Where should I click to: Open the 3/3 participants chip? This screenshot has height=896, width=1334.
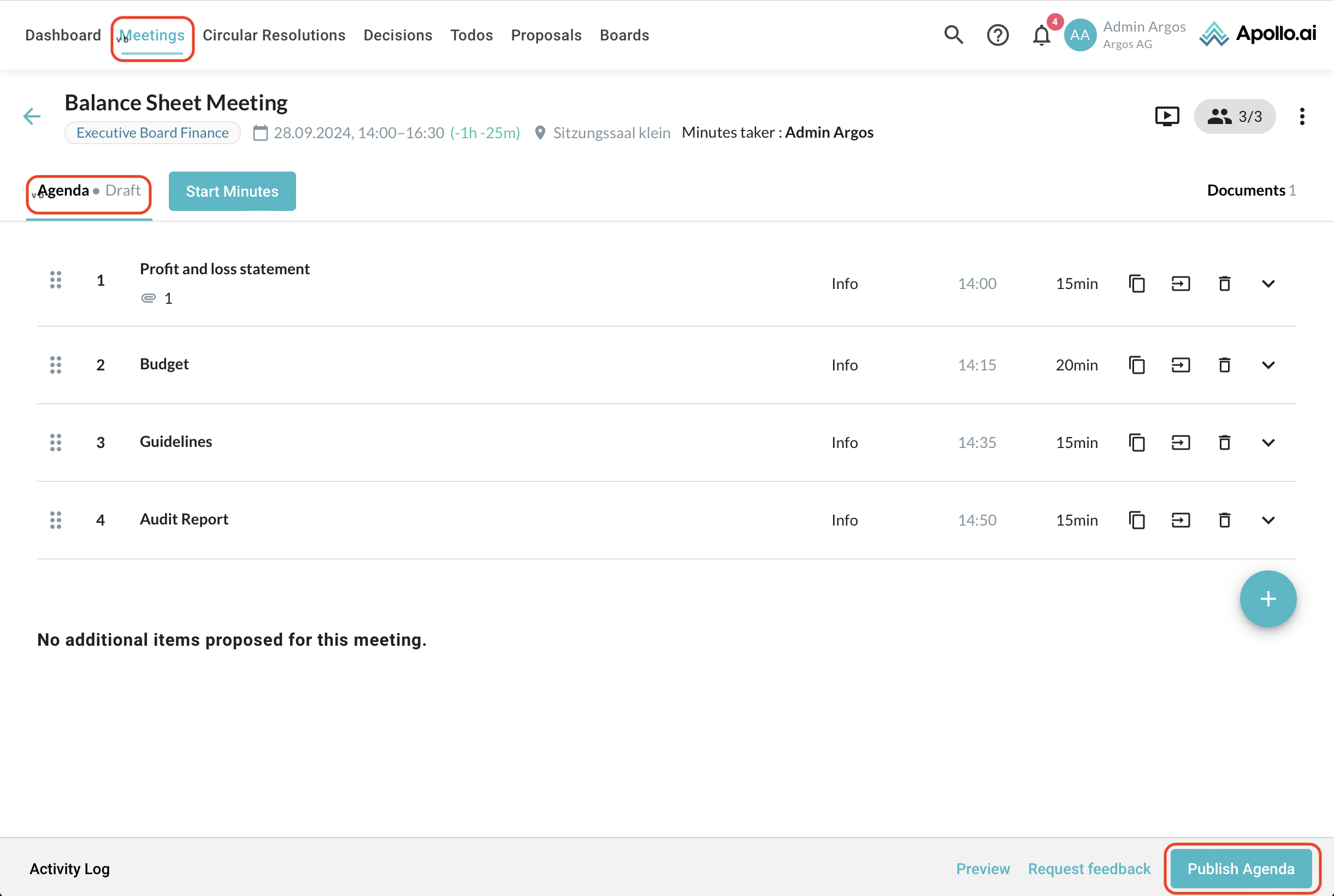pyautogui.click(x=1235, y=116)
